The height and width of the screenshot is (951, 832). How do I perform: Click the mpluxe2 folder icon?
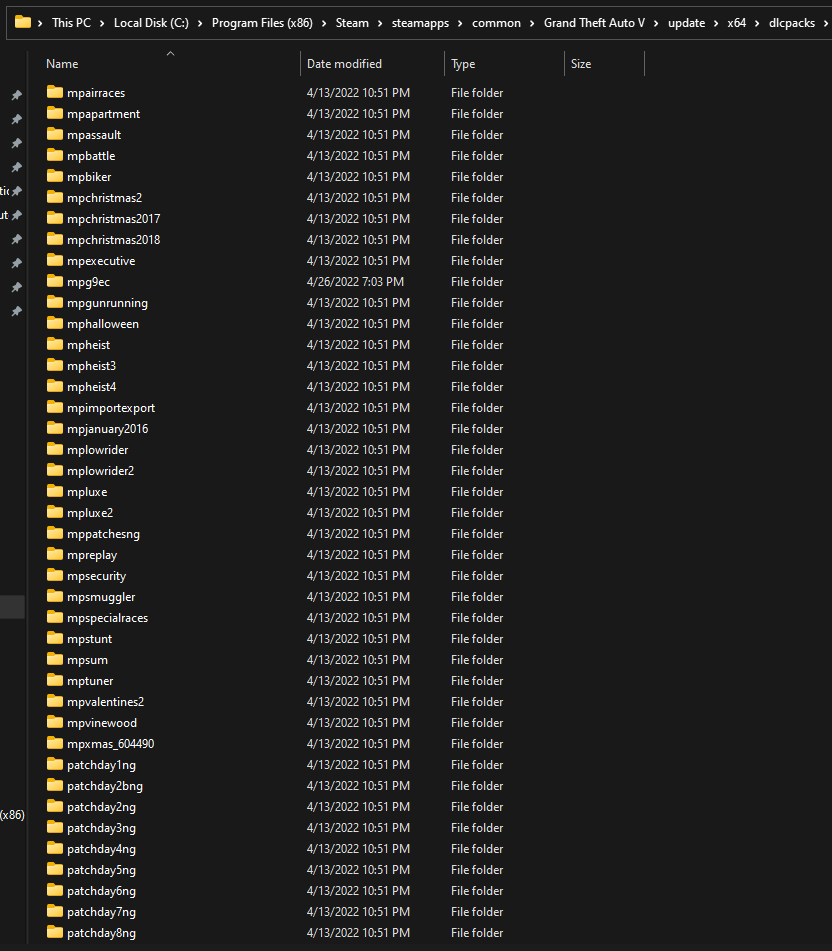(x=55, y=512)
